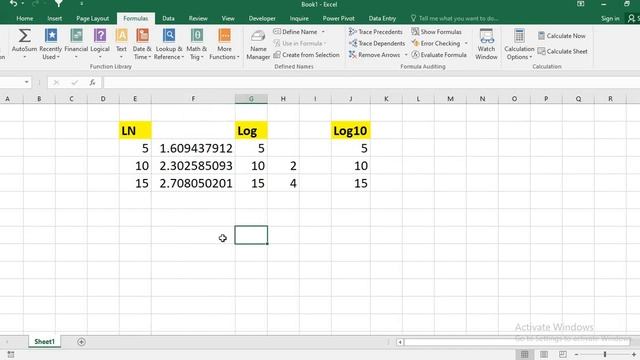Select cell containing 2.708050201
Image resolution: width=640 pixels, height=360 pixels.
pyautogui.click(x=193, y=183)
